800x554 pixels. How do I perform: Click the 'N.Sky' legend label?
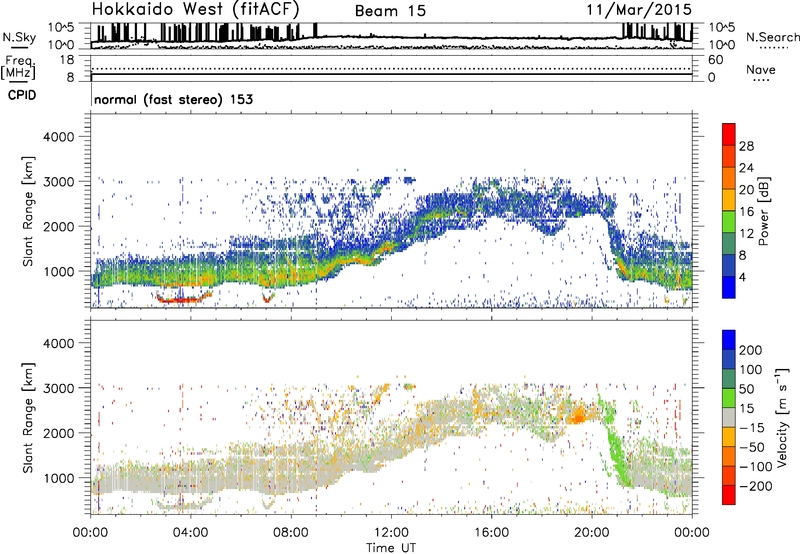pyautogui.click(x=19, y=37)
